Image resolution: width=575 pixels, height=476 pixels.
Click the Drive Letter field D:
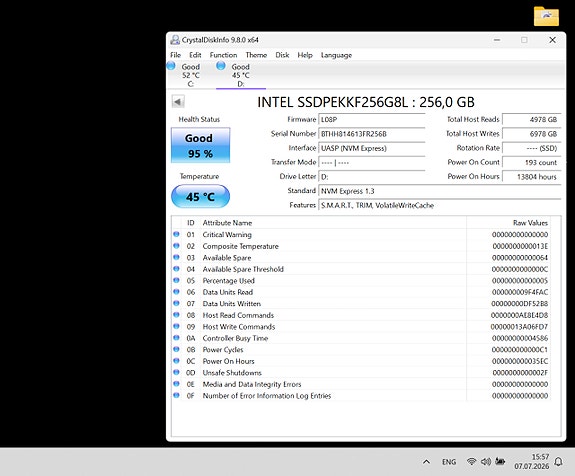click(371, 177)
